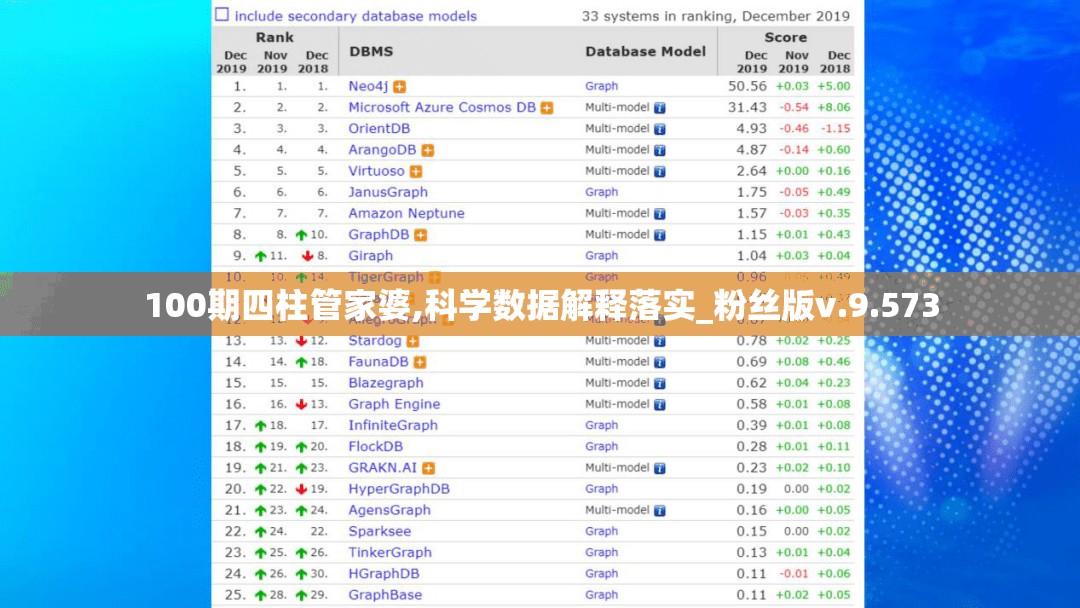The height and width of the screenshot is (608, 1080).
Task: Click Multi-model info icon in Graph Engine row
Action: tap(660, 405)
